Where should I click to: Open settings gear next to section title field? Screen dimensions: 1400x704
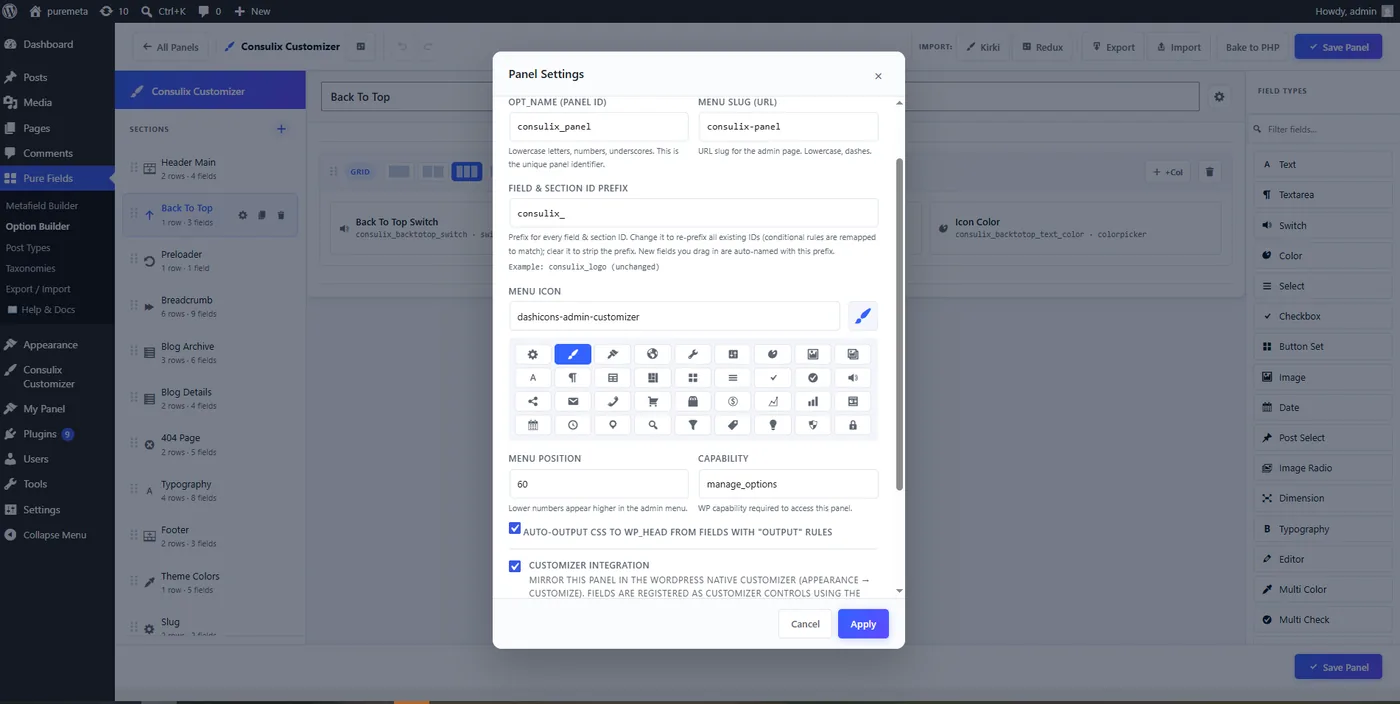pyautogui.click(x=1219, y=97)
